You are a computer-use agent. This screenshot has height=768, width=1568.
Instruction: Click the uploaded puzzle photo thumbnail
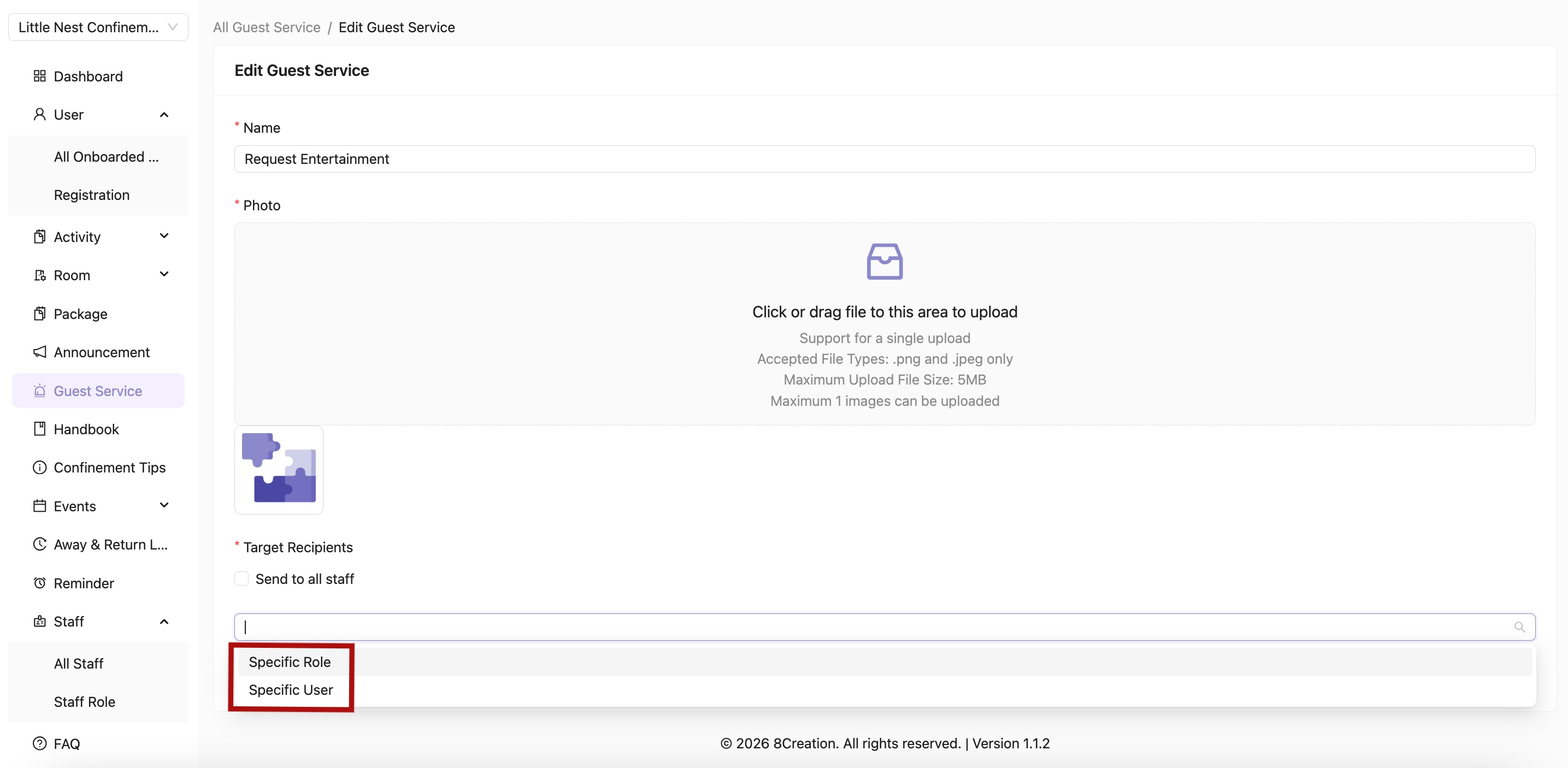coord(279,470)
